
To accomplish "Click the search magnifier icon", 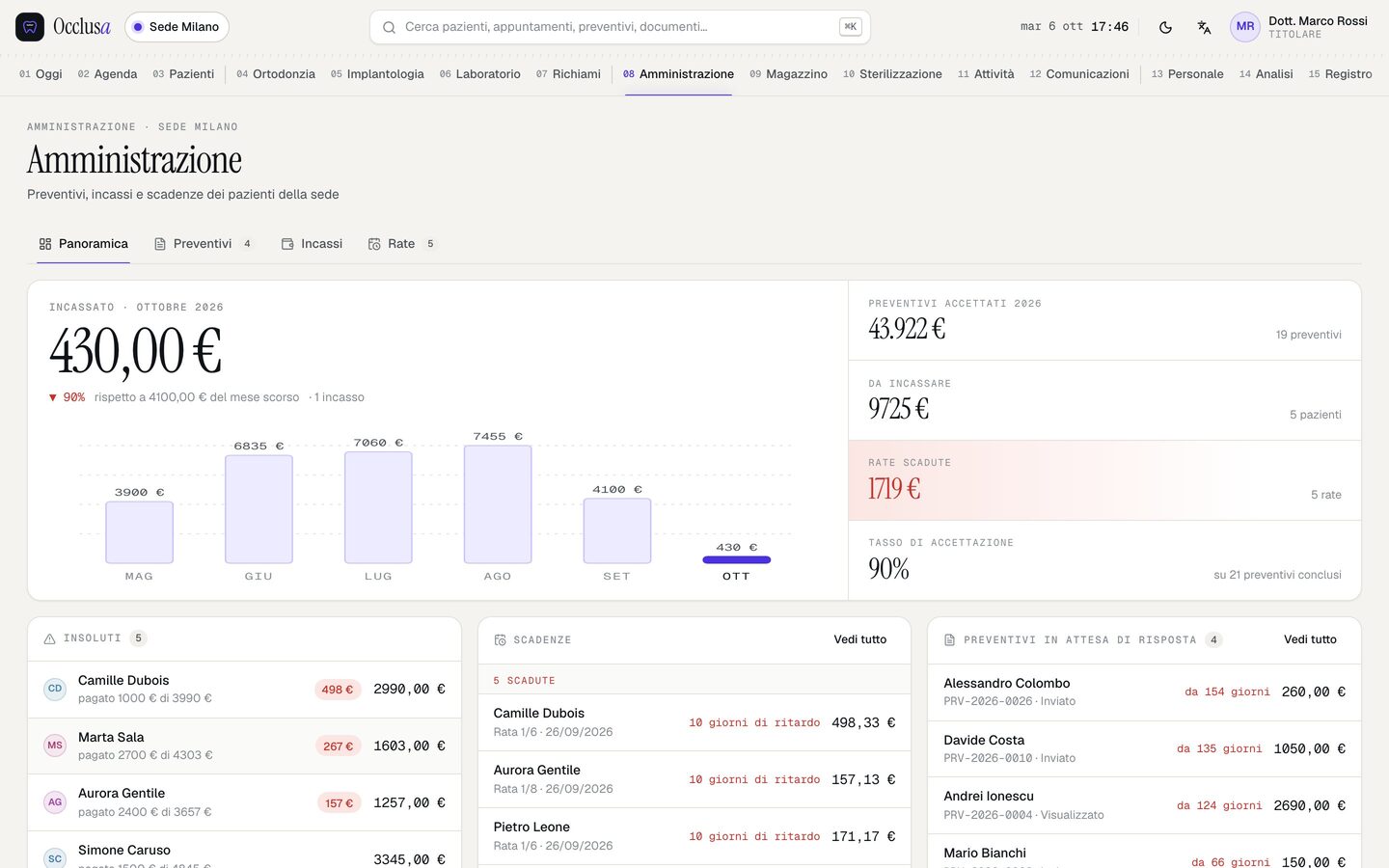I will [389, 27].
